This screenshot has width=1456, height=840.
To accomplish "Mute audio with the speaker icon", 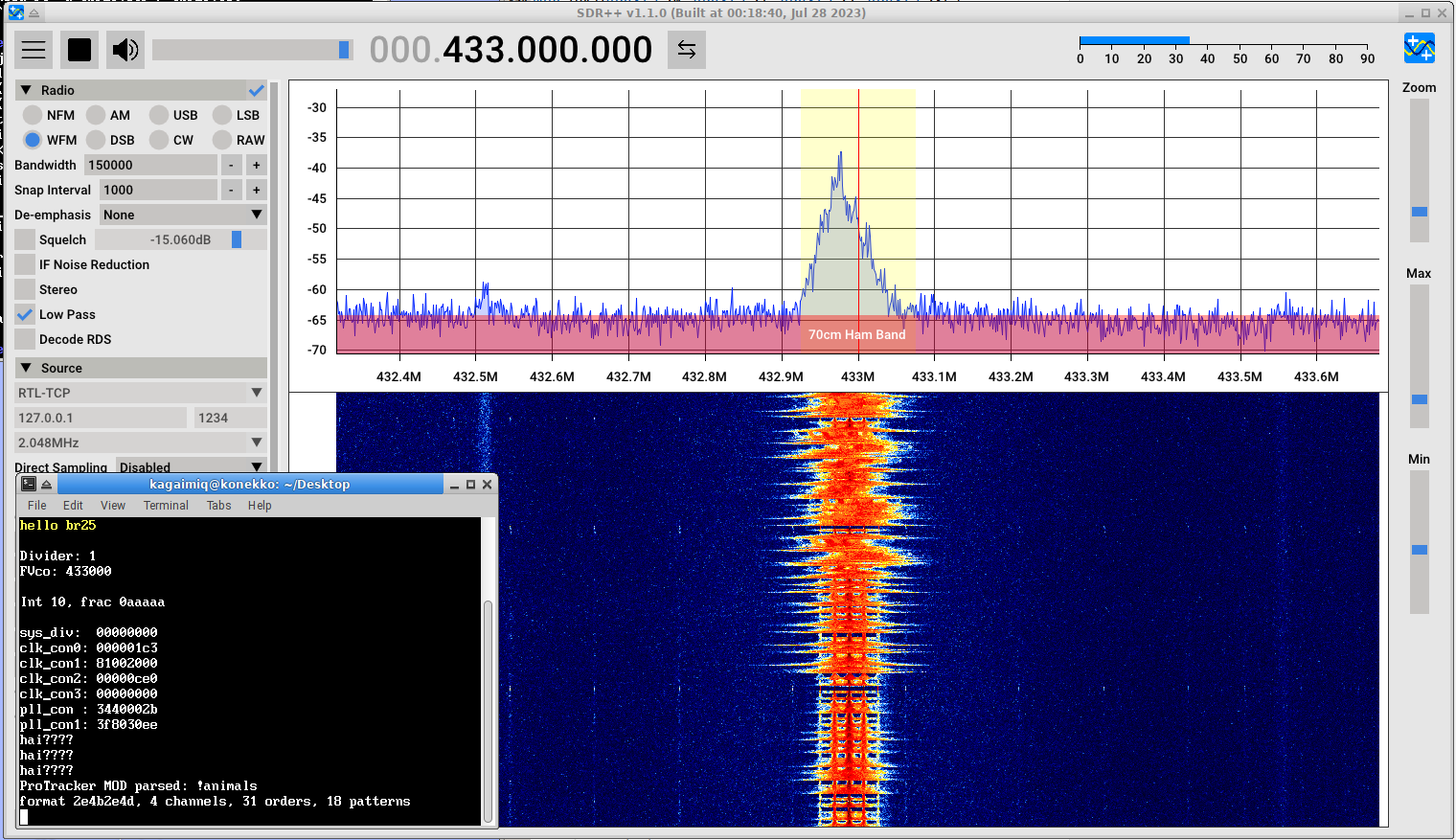I will (x=125, y=50).
